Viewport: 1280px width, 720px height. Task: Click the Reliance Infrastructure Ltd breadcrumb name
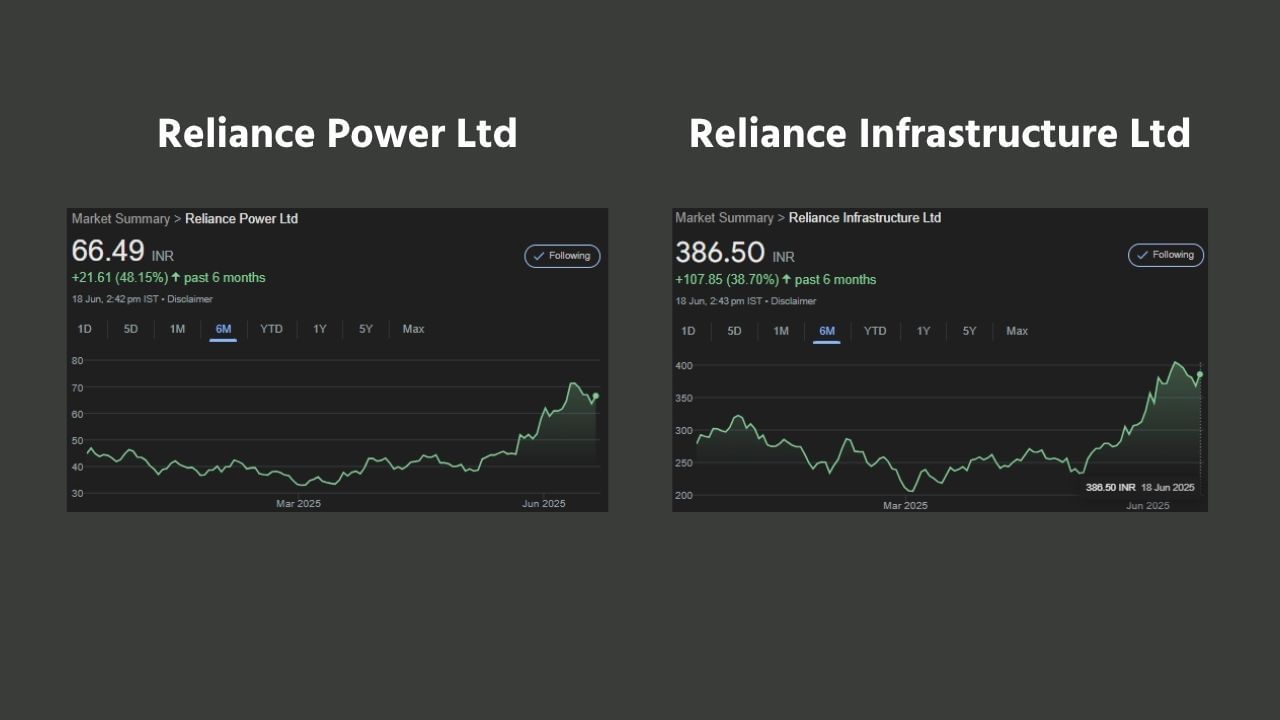pyautogui.click(x=865, y=218)
